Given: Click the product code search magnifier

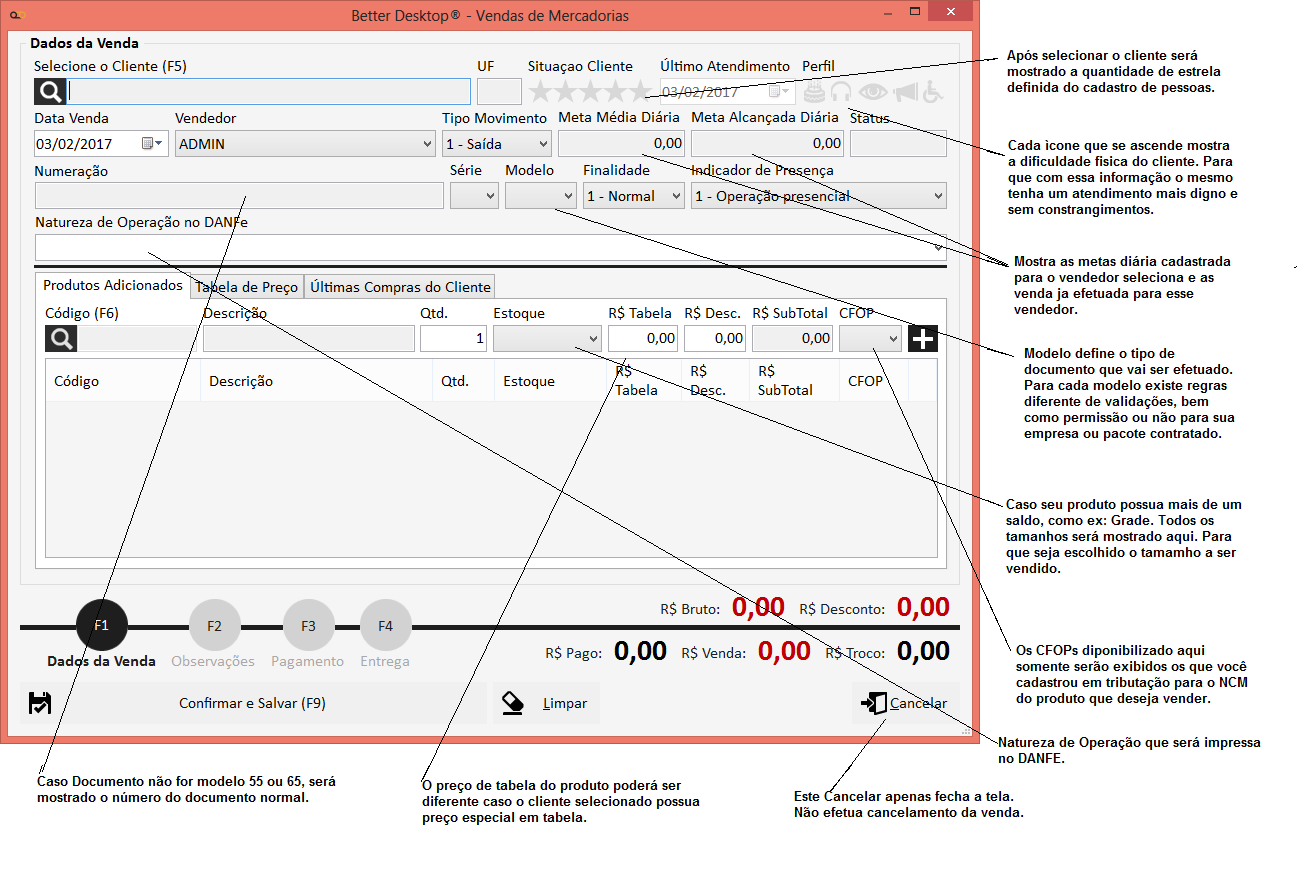Looking at the screenshot, I should [x=61, y=339].
